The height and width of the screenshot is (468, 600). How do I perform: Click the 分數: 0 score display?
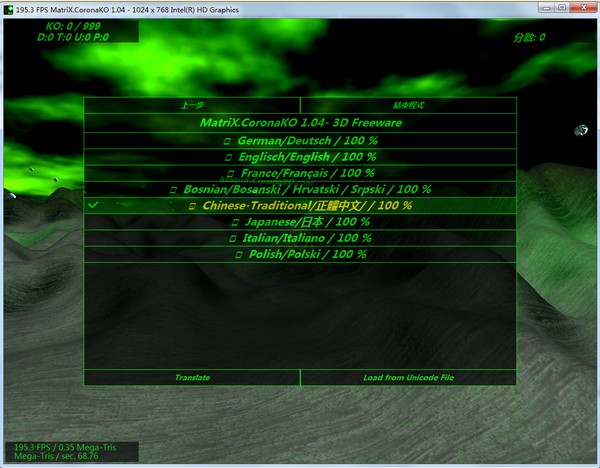point(529,38)
